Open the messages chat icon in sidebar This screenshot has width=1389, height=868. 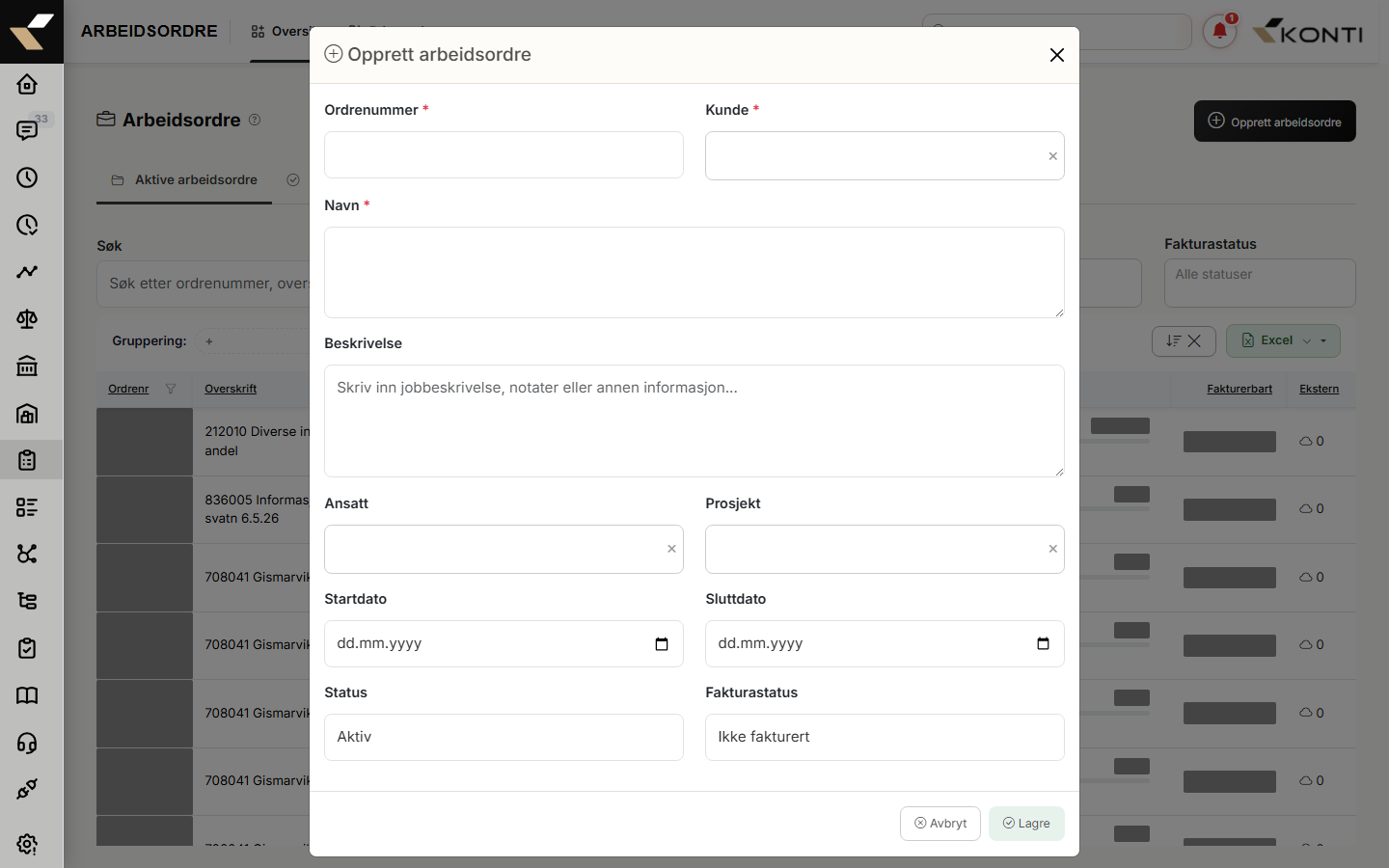(x=27, y=130)
